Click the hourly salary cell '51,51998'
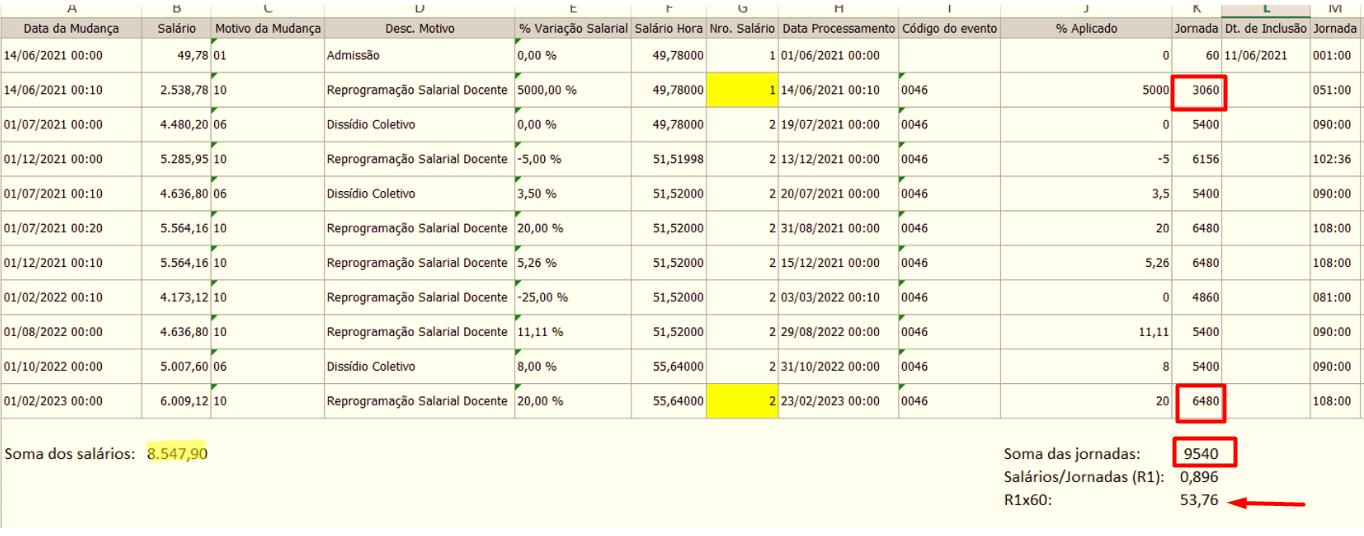 point(669,159)
